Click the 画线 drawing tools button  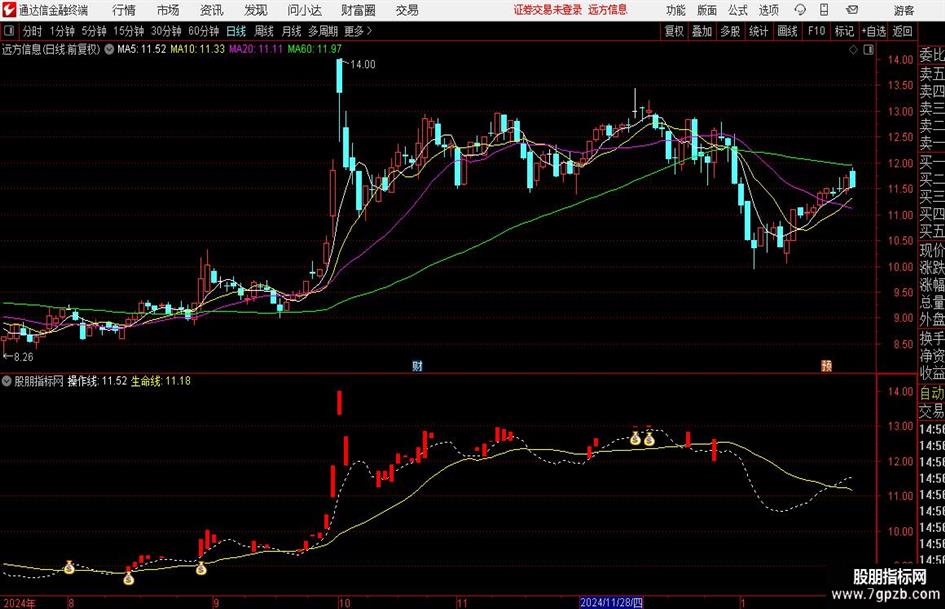[x=788, y=31]
